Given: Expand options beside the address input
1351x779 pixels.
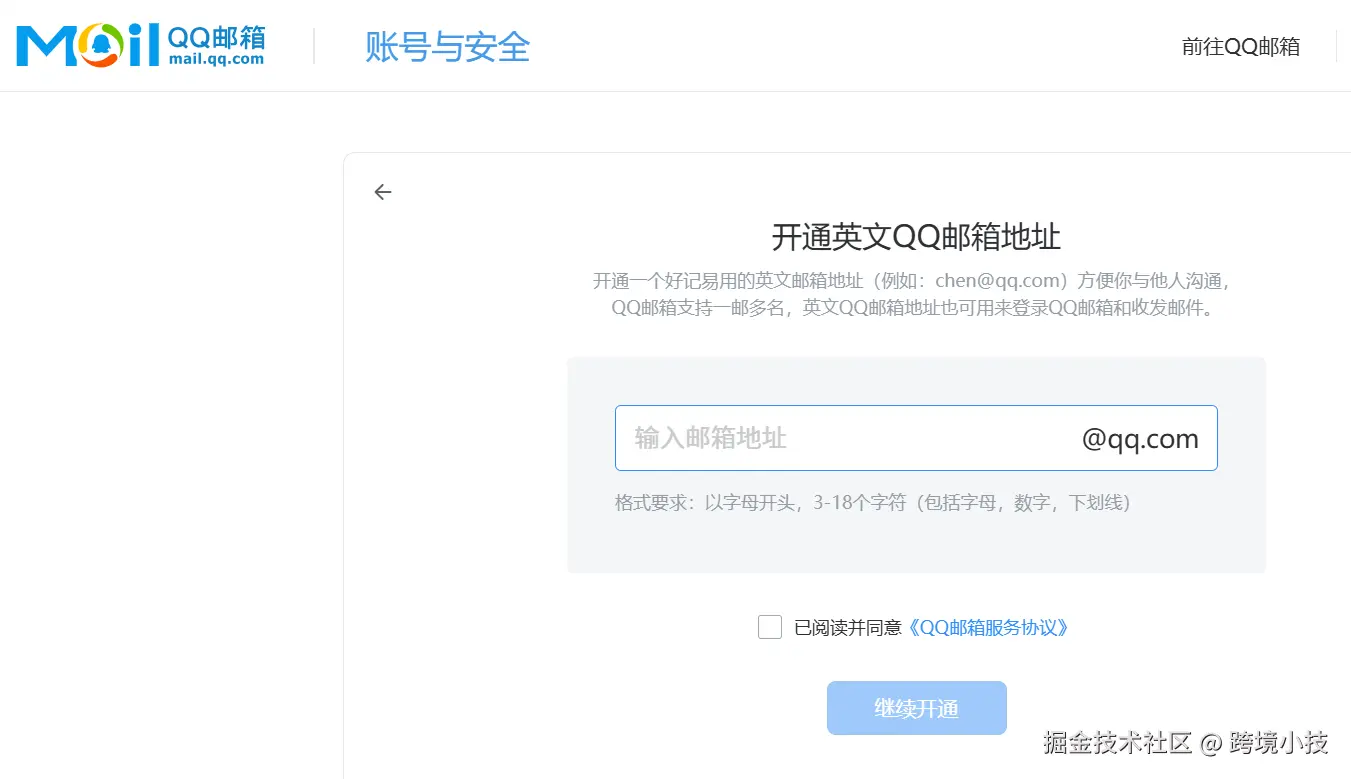Looking at the screenshot, I should (1139, 438).
